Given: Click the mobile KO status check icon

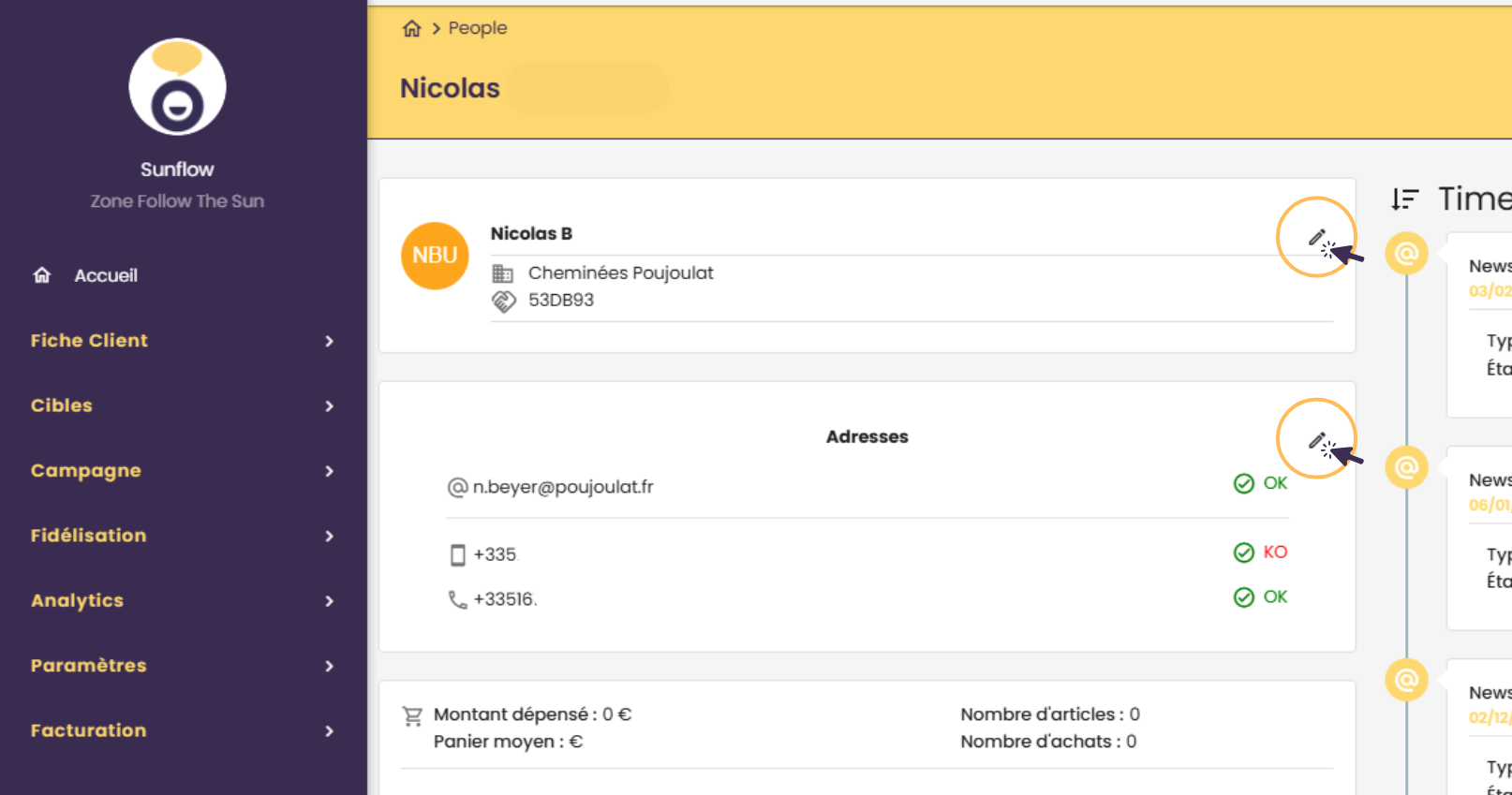Looking at the screenshot, I should click(1244, 552).
